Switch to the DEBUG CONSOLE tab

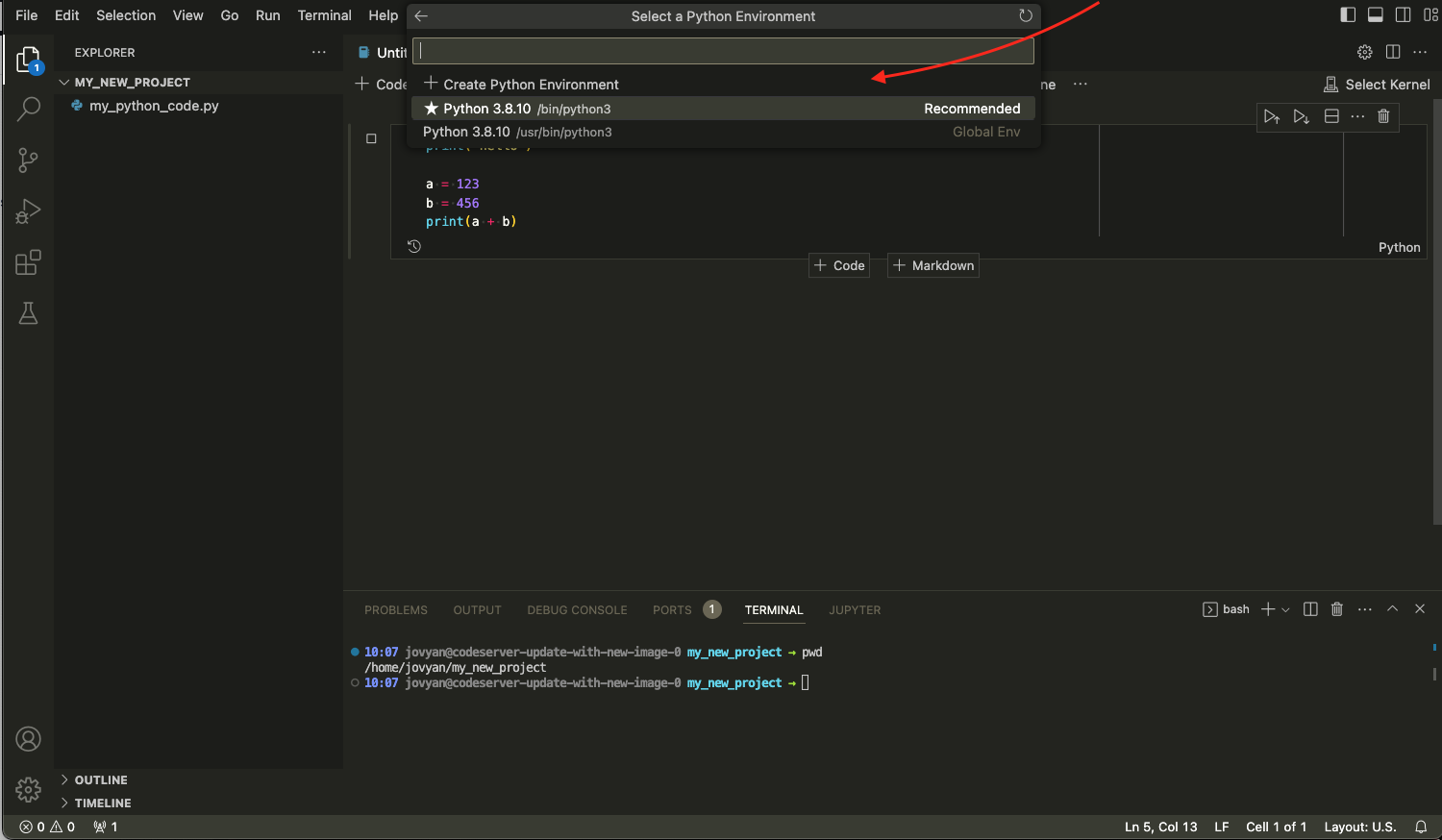[x=577, y=610]
